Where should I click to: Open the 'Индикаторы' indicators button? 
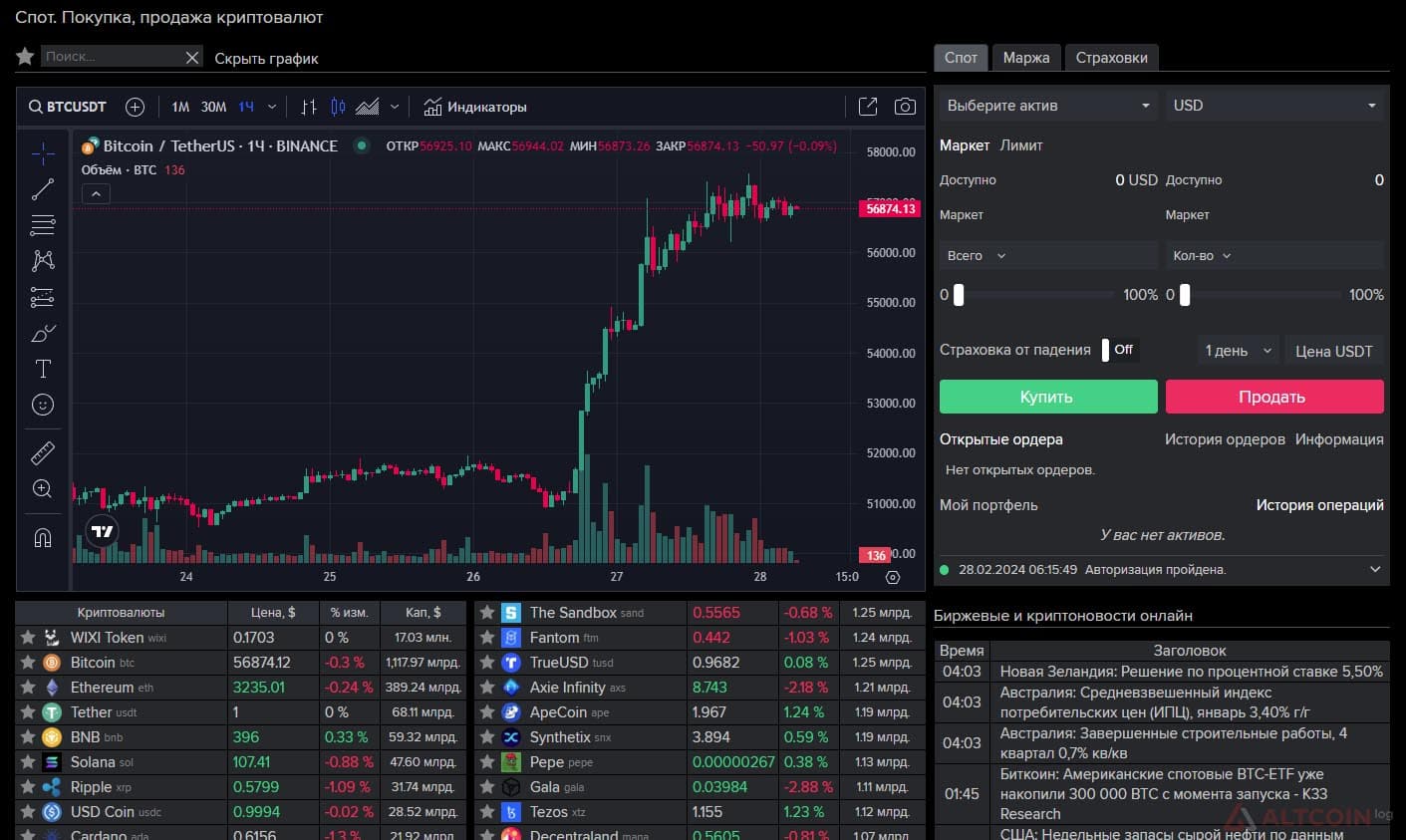click(x=475, y=107)
